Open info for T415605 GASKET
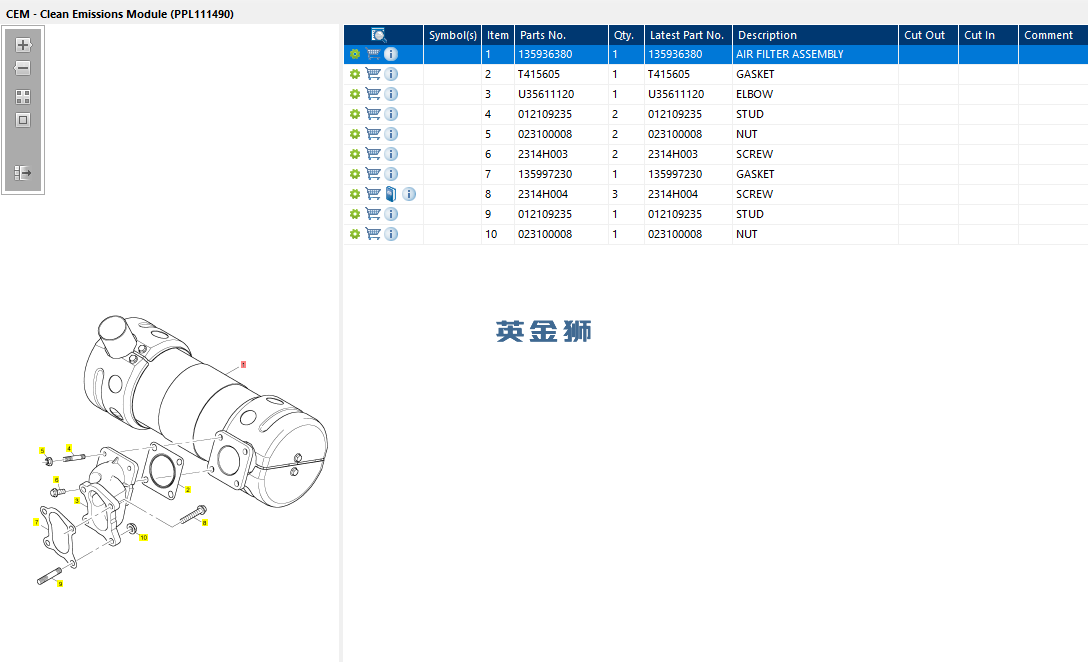1088x662 pixels. pos(391,74)
